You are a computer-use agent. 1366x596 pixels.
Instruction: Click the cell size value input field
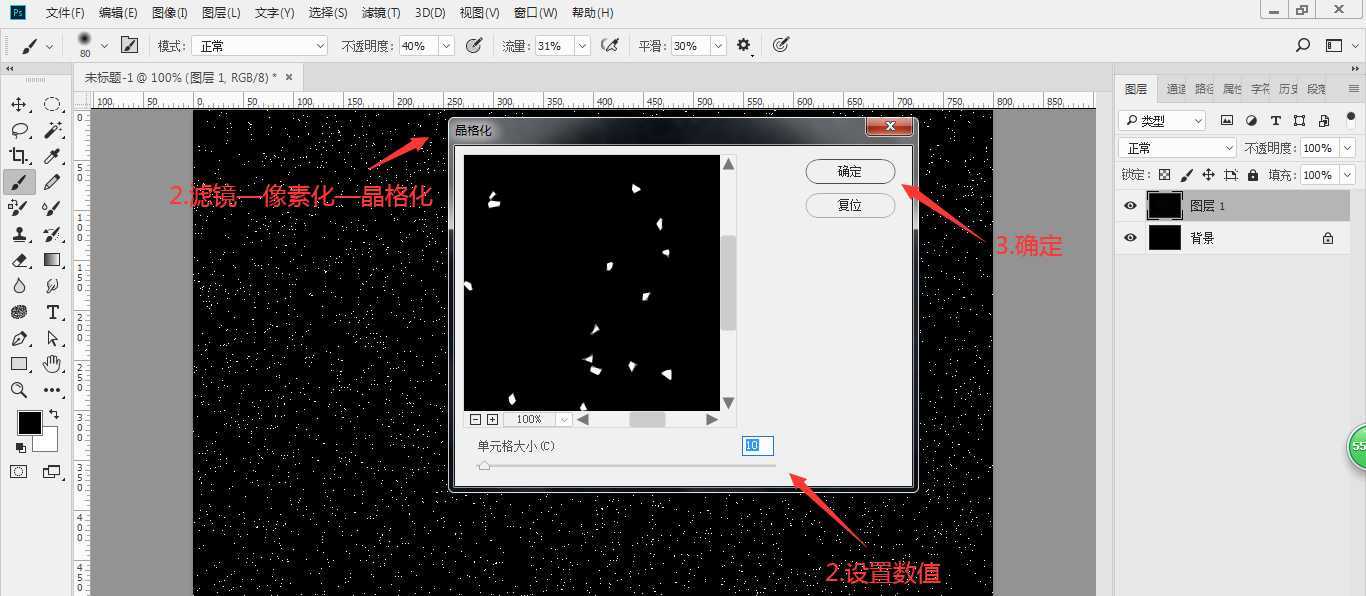tap(757, 446)
